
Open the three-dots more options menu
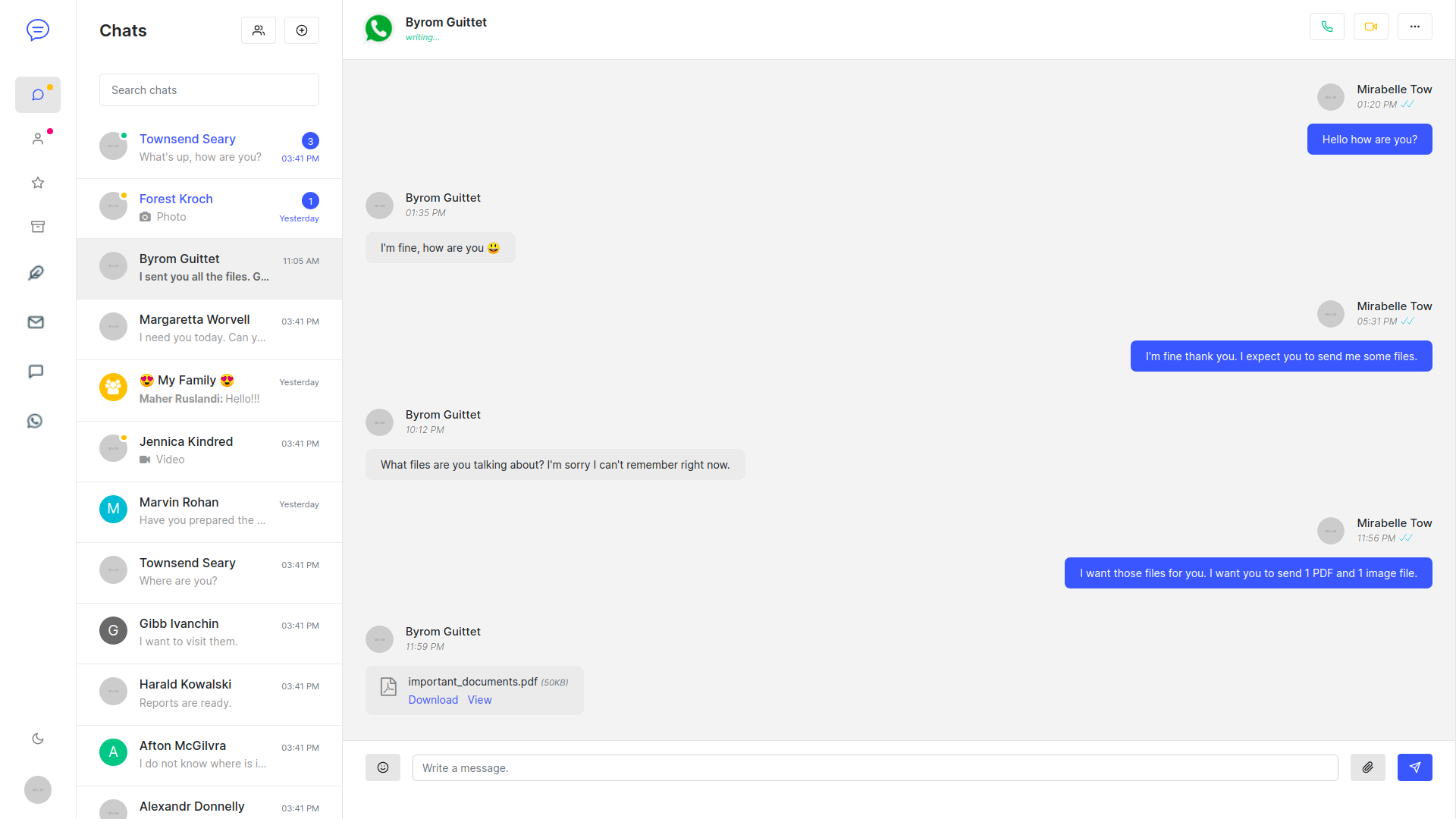click(x=1414, y=27)
